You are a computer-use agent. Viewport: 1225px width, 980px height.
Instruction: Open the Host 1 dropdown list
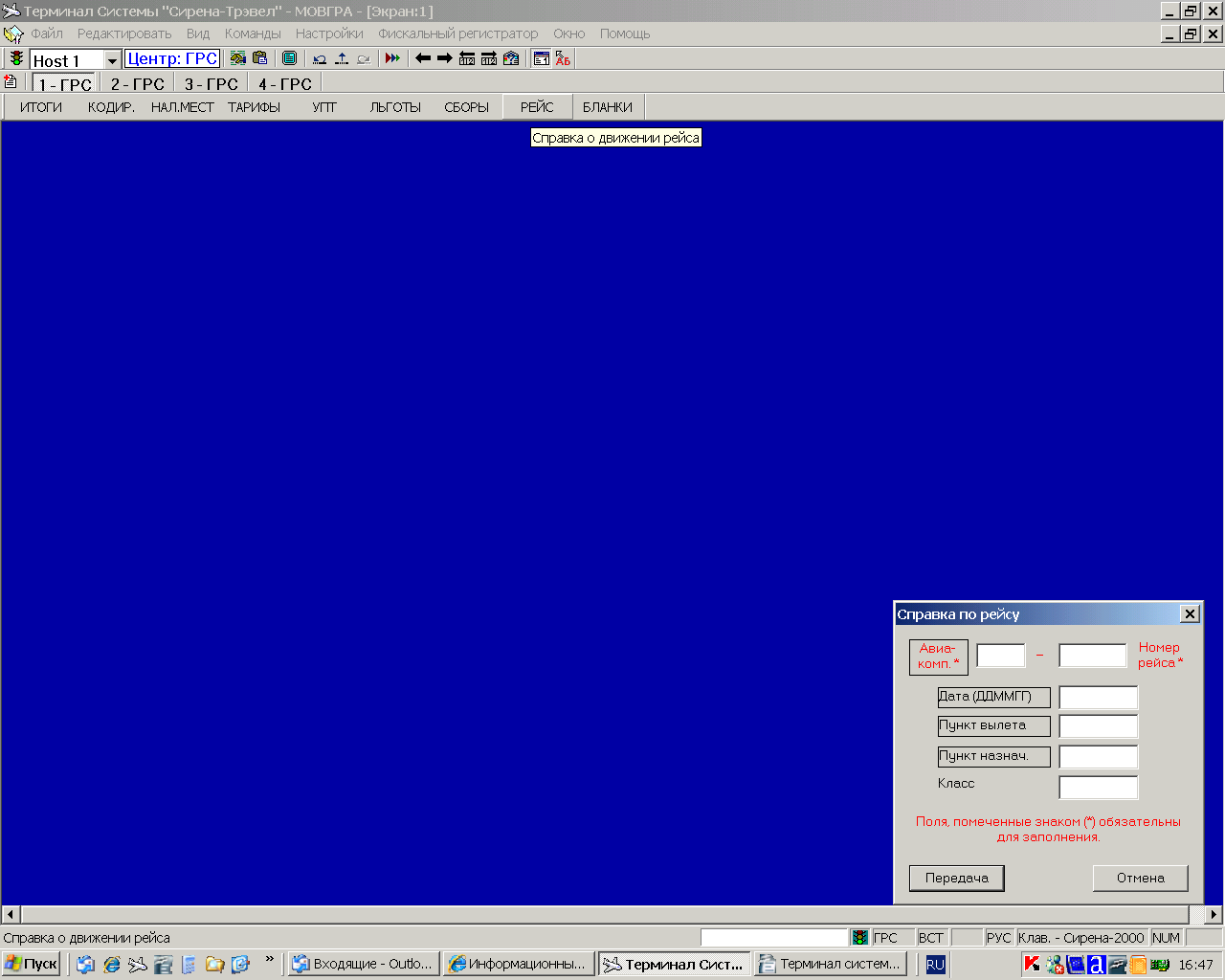112,60
